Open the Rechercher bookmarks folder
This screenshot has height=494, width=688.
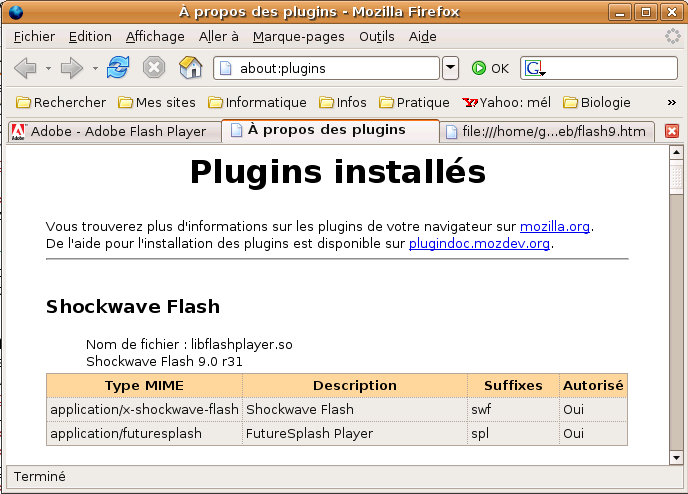pyautogui.click(x=61, y=102)
